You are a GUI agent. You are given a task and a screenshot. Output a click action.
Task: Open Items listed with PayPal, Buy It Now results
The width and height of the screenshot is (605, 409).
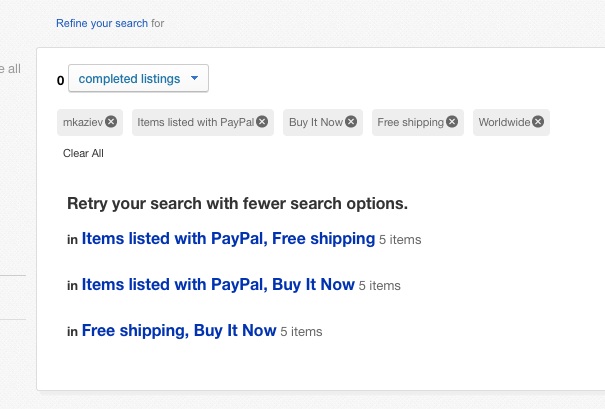coord(218,285)
